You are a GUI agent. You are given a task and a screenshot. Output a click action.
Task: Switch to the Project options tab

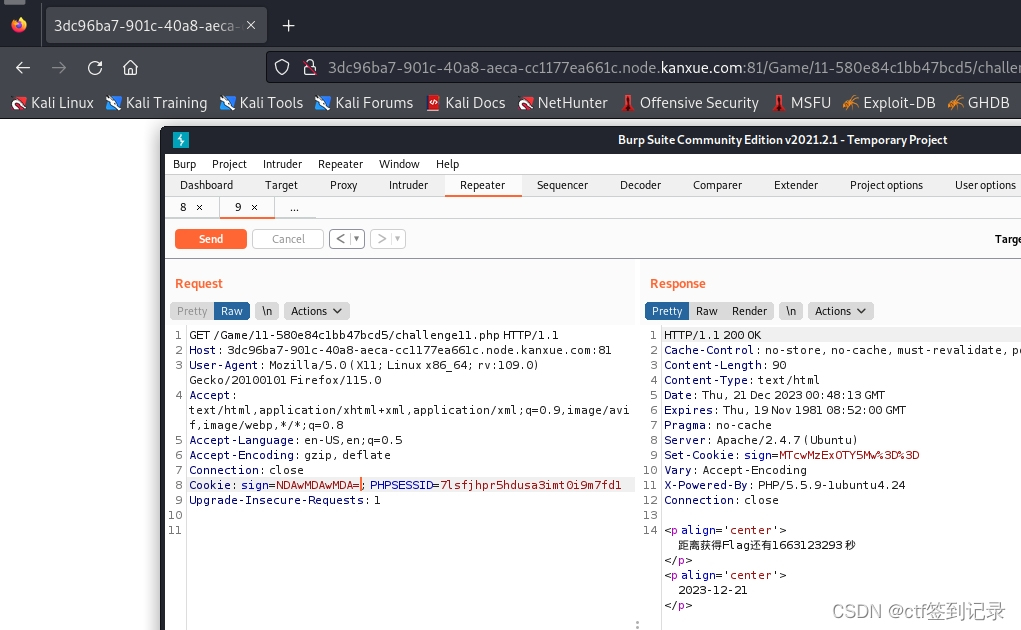(886, 185)
